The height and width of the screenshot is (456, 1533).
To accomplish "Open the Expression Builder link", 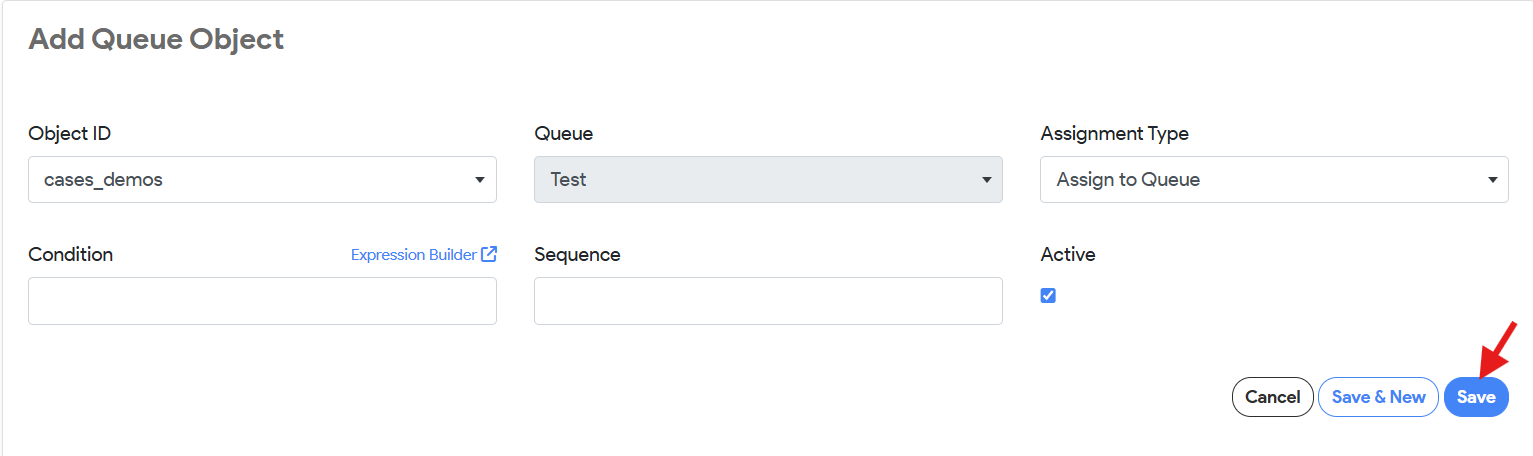I will (413, 255).
